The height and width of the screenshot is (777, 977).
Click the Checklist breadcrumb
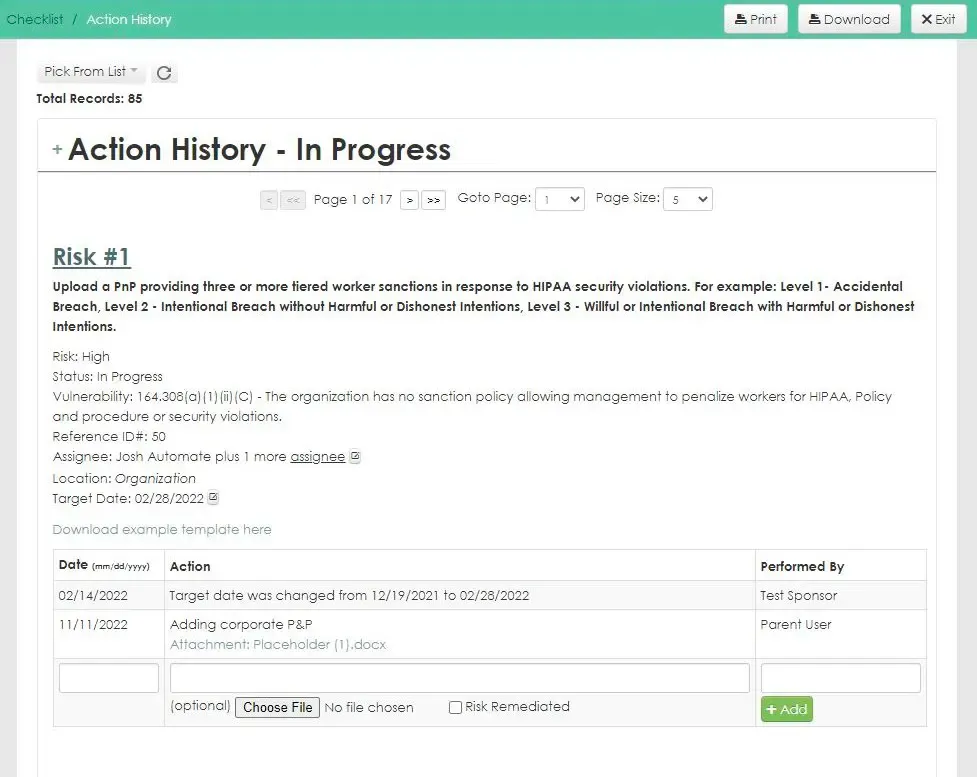point(35,19)
